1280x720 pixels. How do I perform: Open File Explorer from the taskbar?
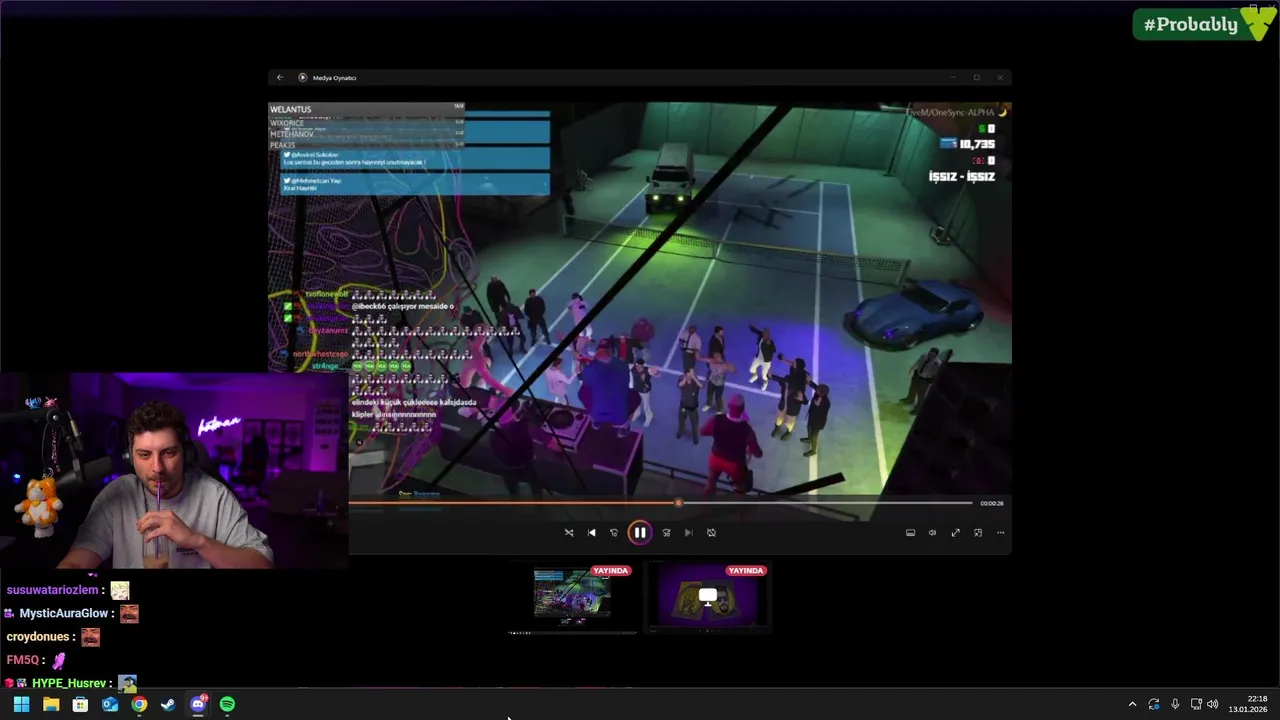pos(51,704)
